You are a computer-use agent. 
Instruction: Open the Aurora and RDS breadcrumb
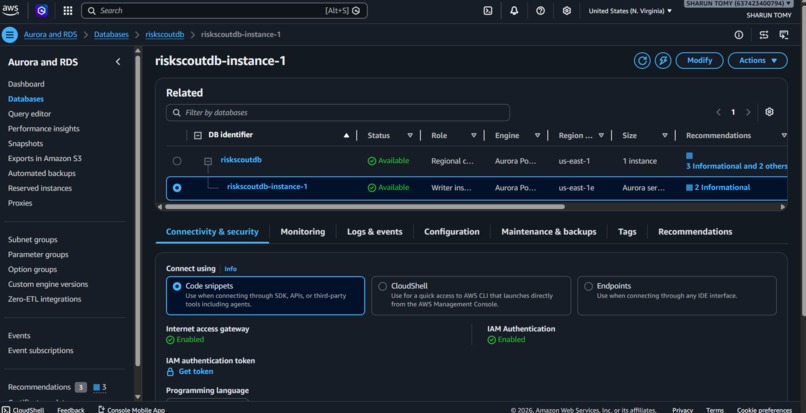(x=50, y=34)
